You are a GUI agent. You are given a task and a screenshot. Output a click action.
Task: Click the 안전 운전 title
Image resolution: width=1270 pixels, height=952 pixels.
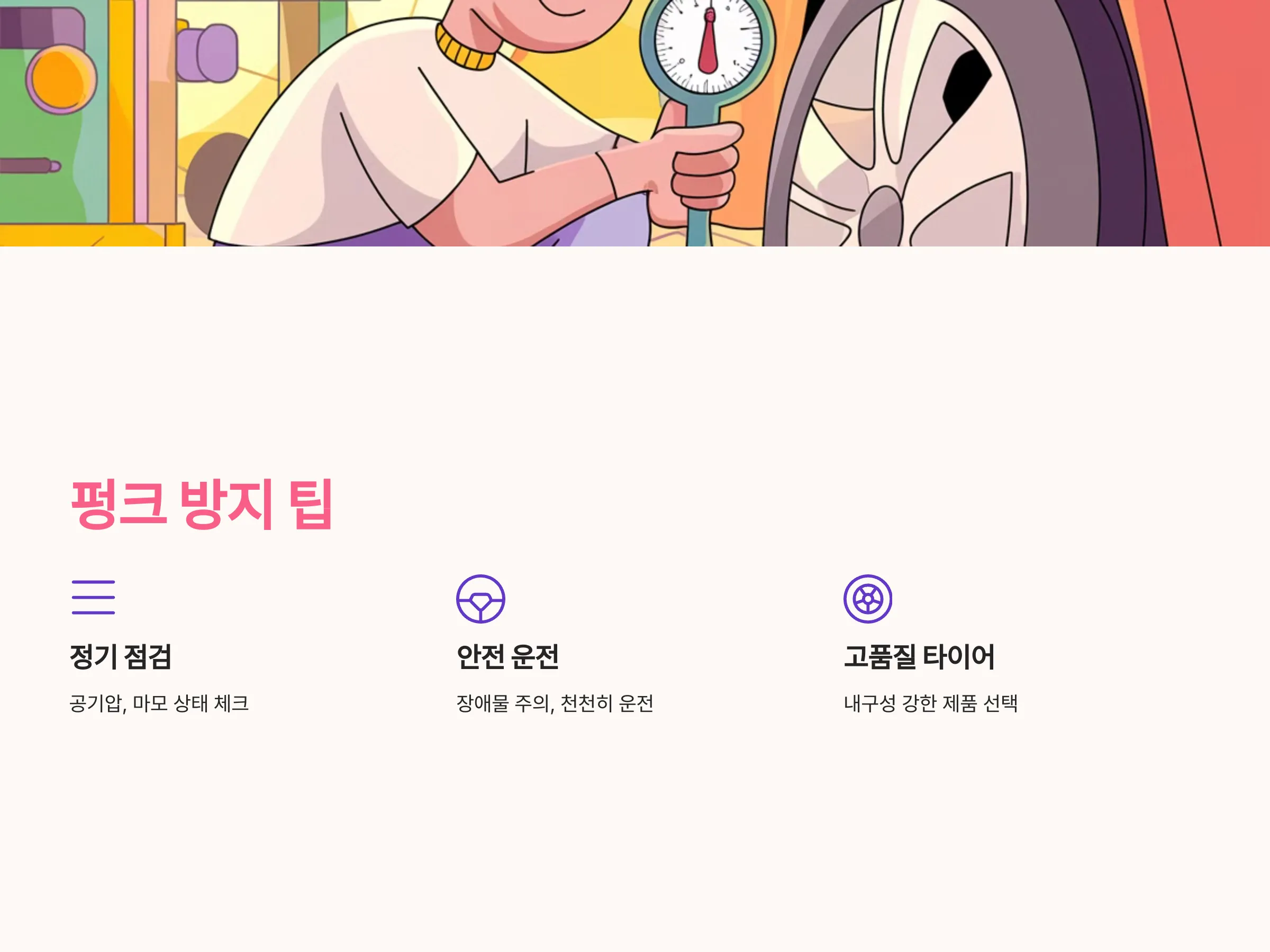click(507, 656)
